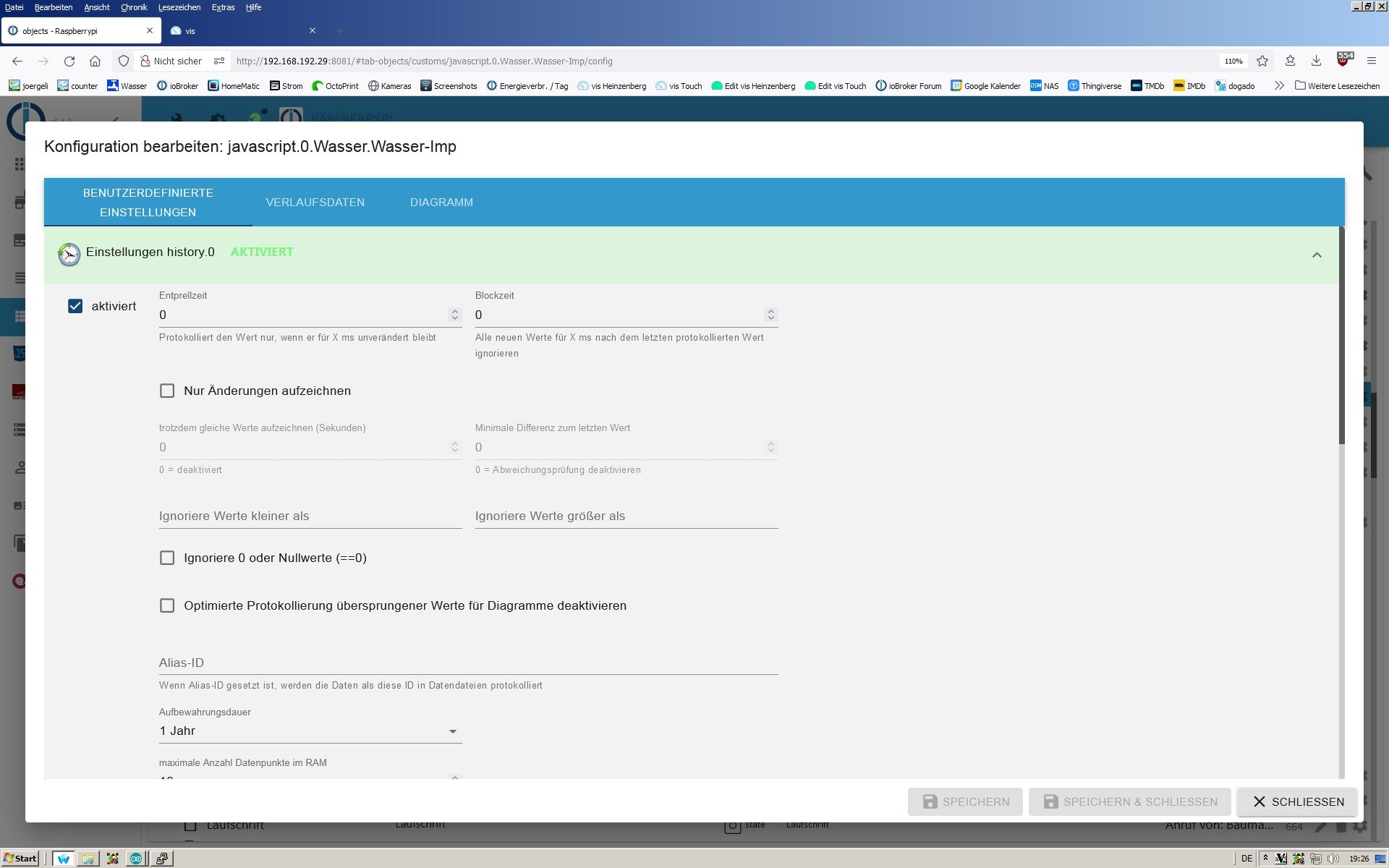
Task: Show more bookmarks chevron
Action: (x=1279, y=86)
